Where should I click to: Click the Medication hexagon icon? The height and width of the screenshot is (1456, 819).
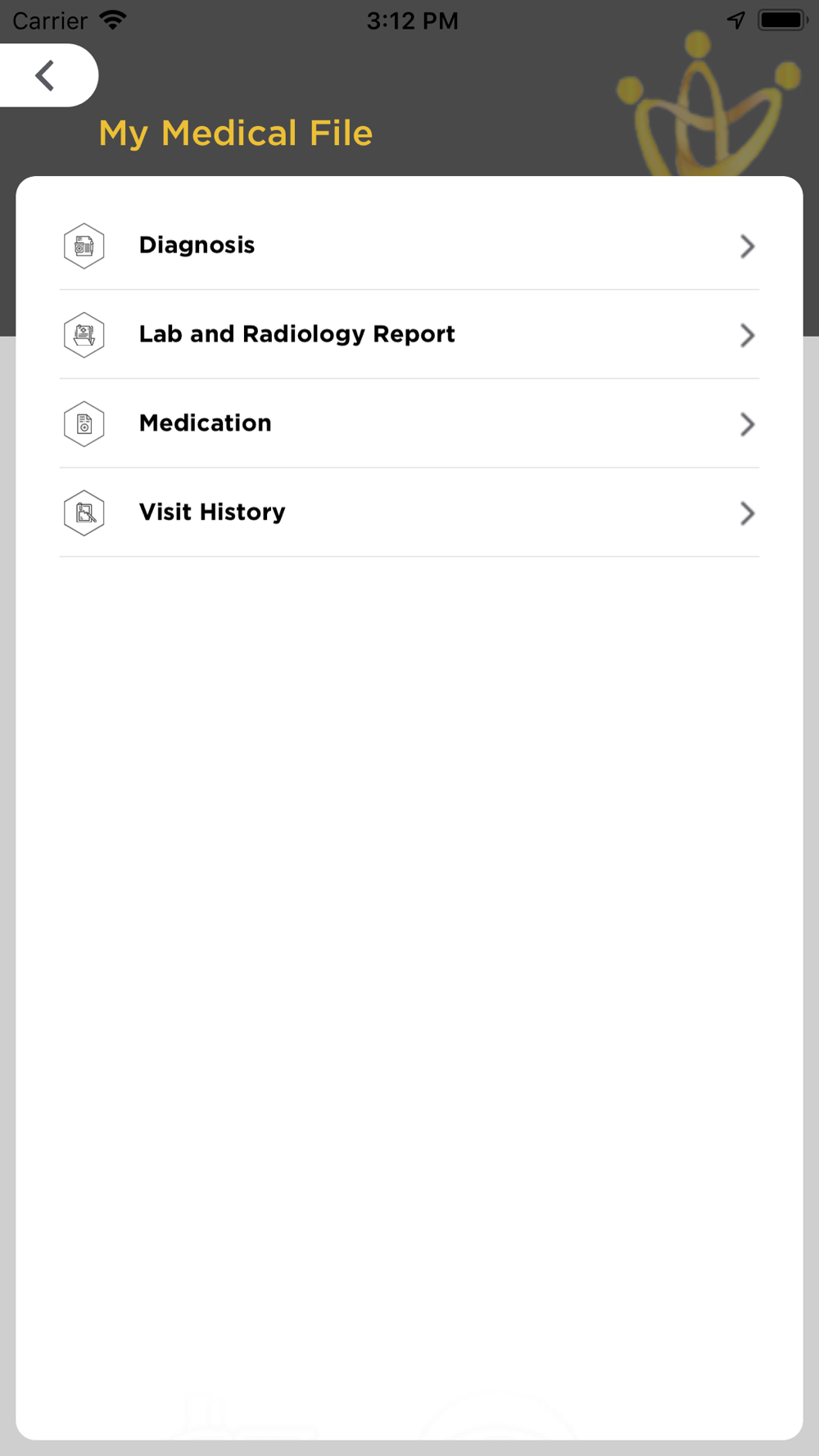[84, 424]
